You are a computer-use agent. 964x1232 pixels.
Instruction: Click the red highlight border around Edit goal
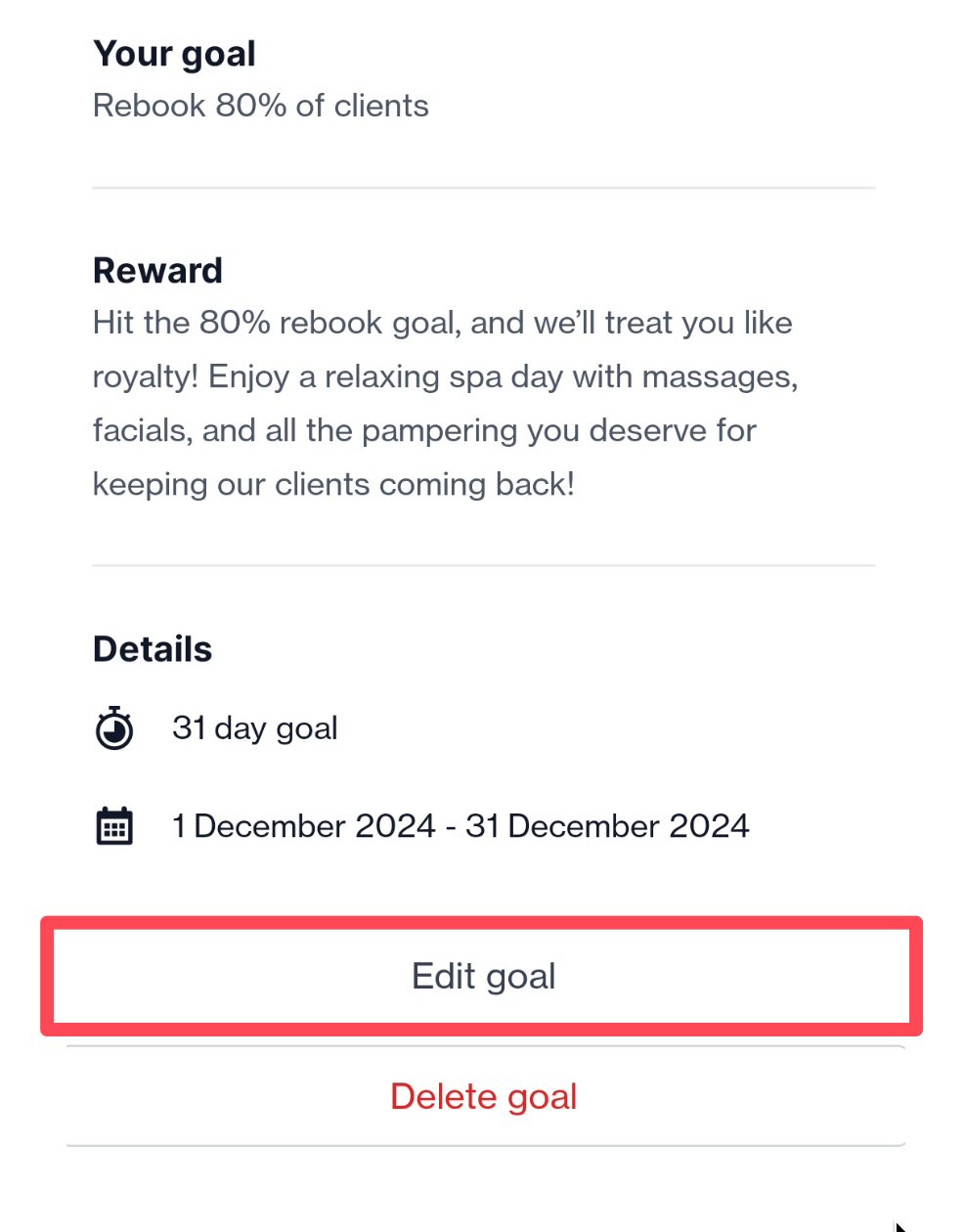click(481, 923)
